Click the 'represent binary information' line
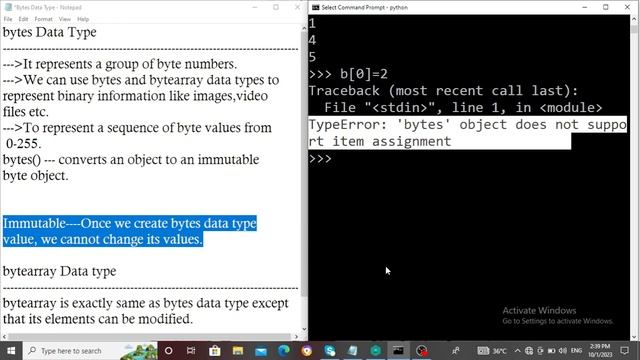The width and height of the screenshot is (640, 360). tap(136, 96)
